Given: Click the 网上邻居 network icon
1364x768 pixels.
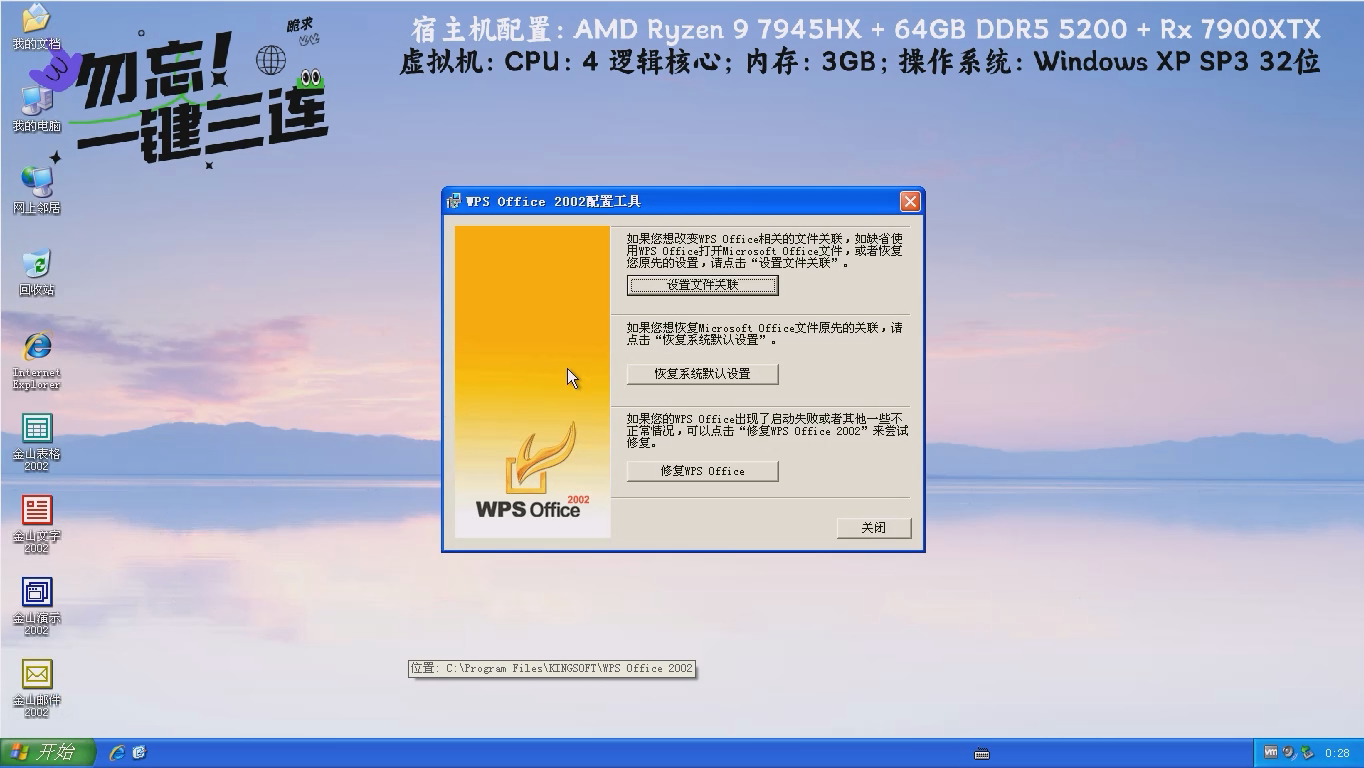Looking at the screenshot, I should (36, 190).
